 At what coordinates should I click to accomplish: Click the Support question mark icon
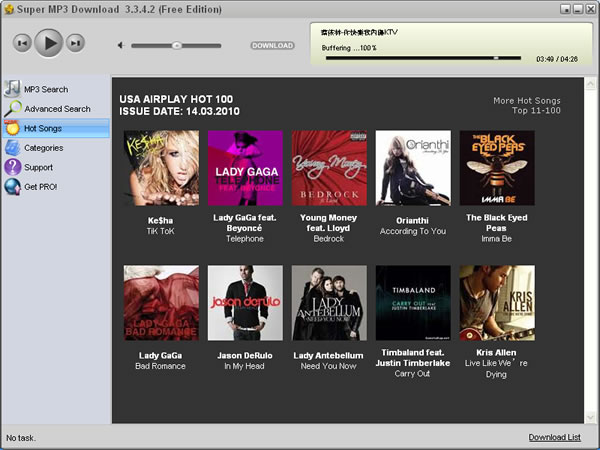12,167
